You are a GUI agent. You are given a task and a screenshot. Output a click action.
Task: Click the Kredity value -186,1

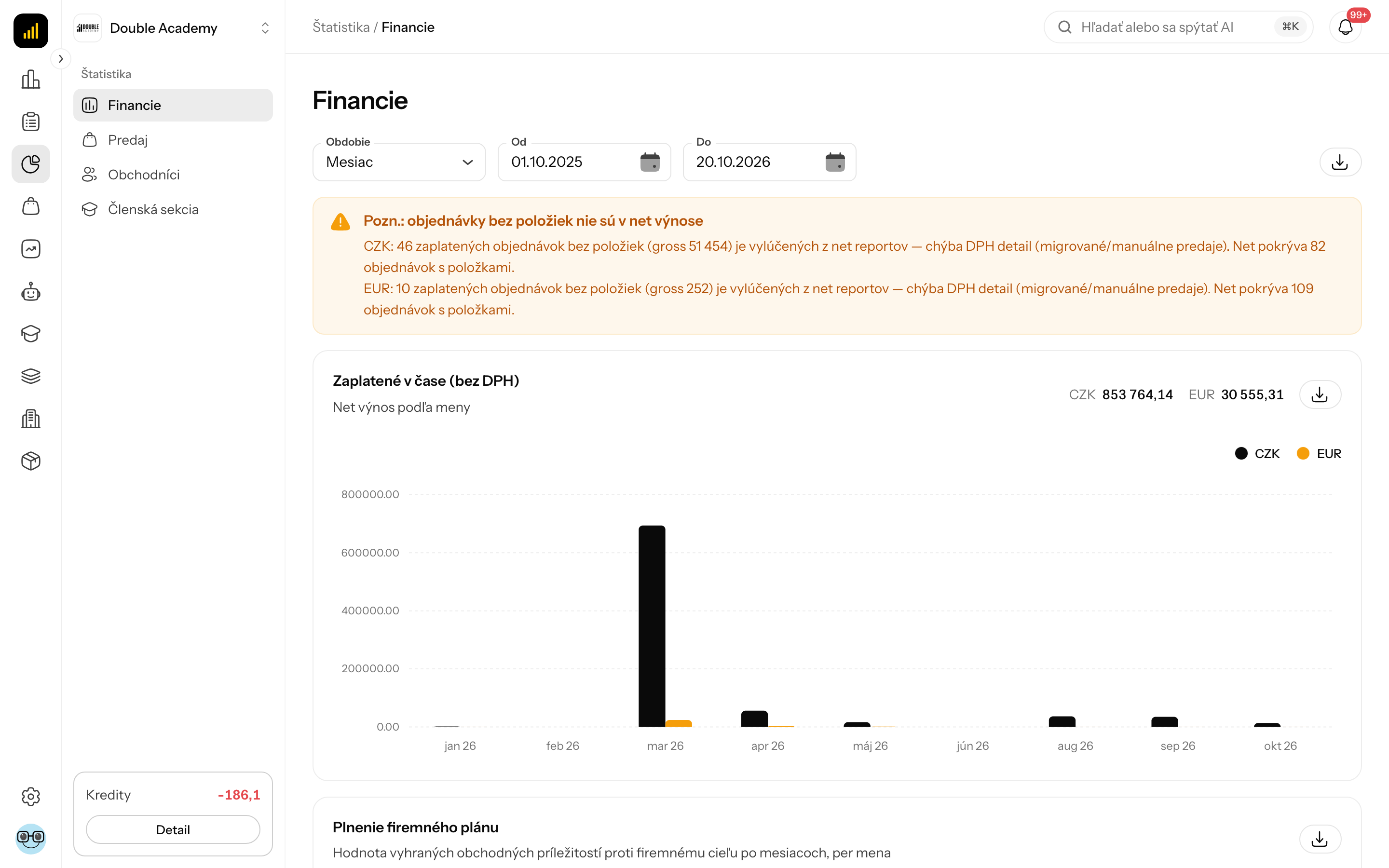coord(239,795)
